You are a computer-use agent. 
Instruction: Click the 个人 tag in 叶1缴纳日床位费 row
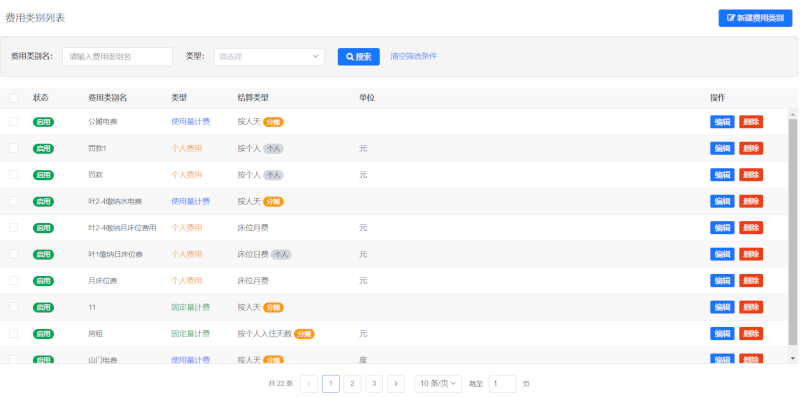tap(281, 254)
